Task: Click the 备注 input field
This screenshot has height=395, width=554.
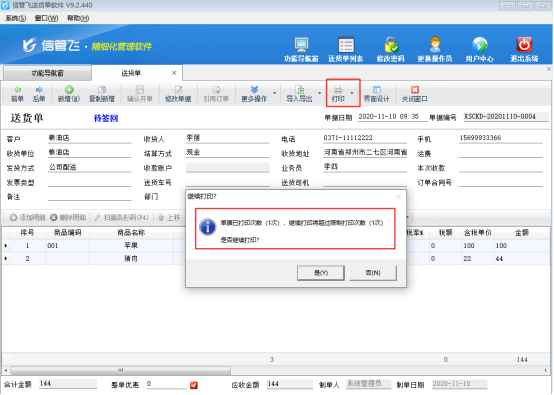Action: point(89,196)
